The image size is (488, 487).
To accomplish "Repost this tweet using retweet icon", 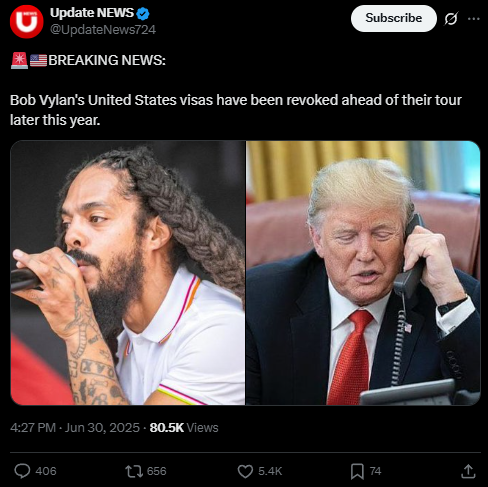I will pyautogui.click(x=134, y=471).
